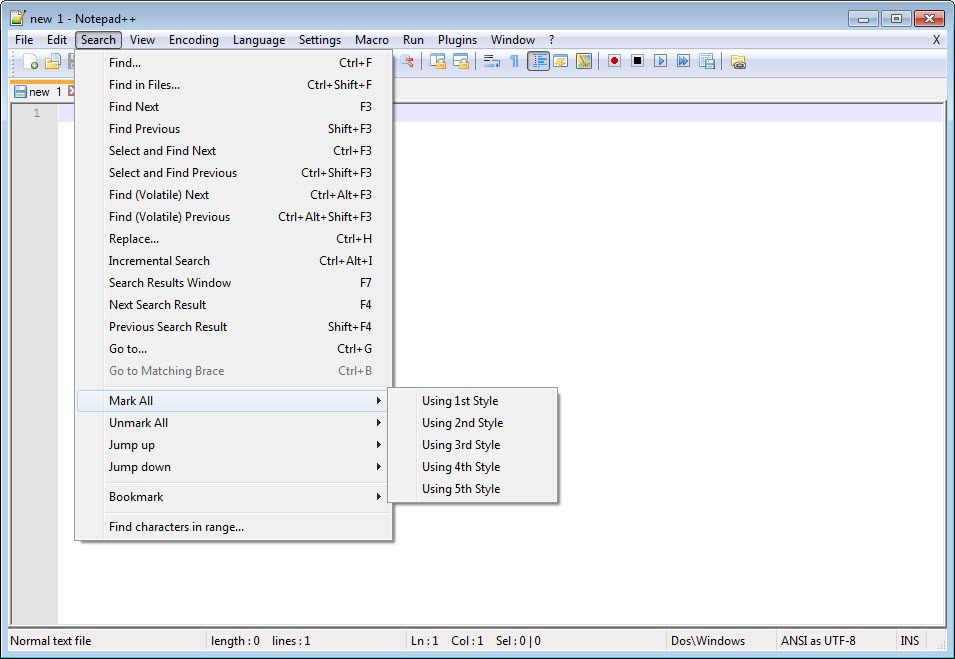Open the Encoding menu

tap(194, 40)
